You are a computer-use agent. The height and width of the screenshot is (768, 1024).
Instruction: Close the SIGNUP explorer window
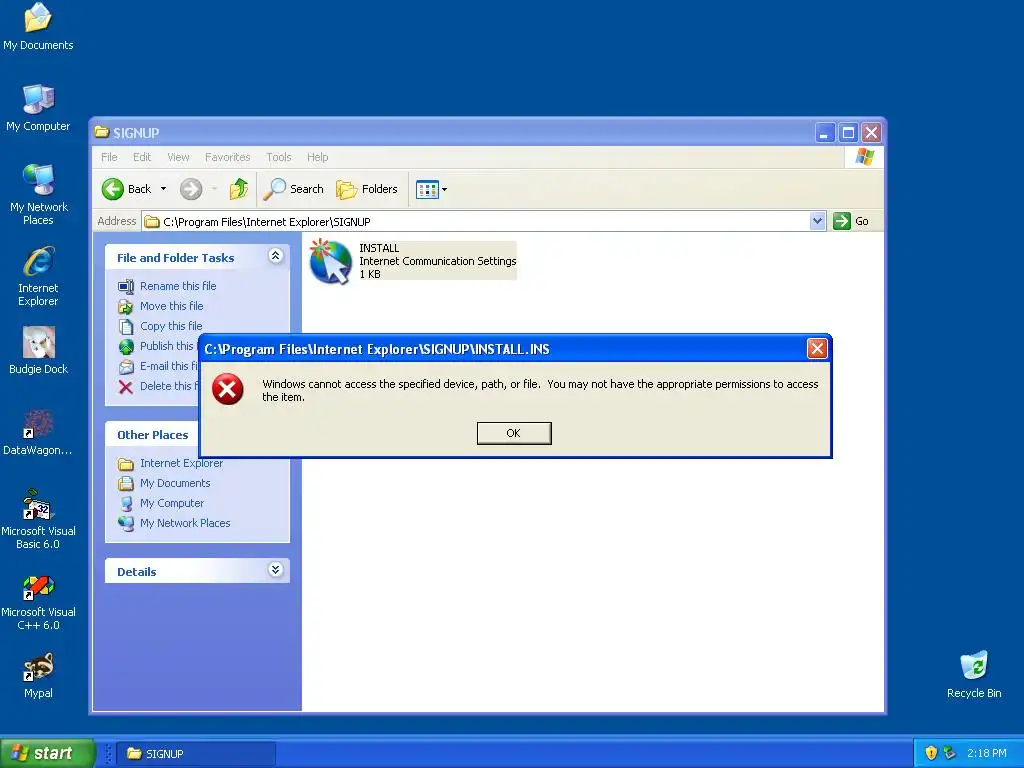(871, 133)
